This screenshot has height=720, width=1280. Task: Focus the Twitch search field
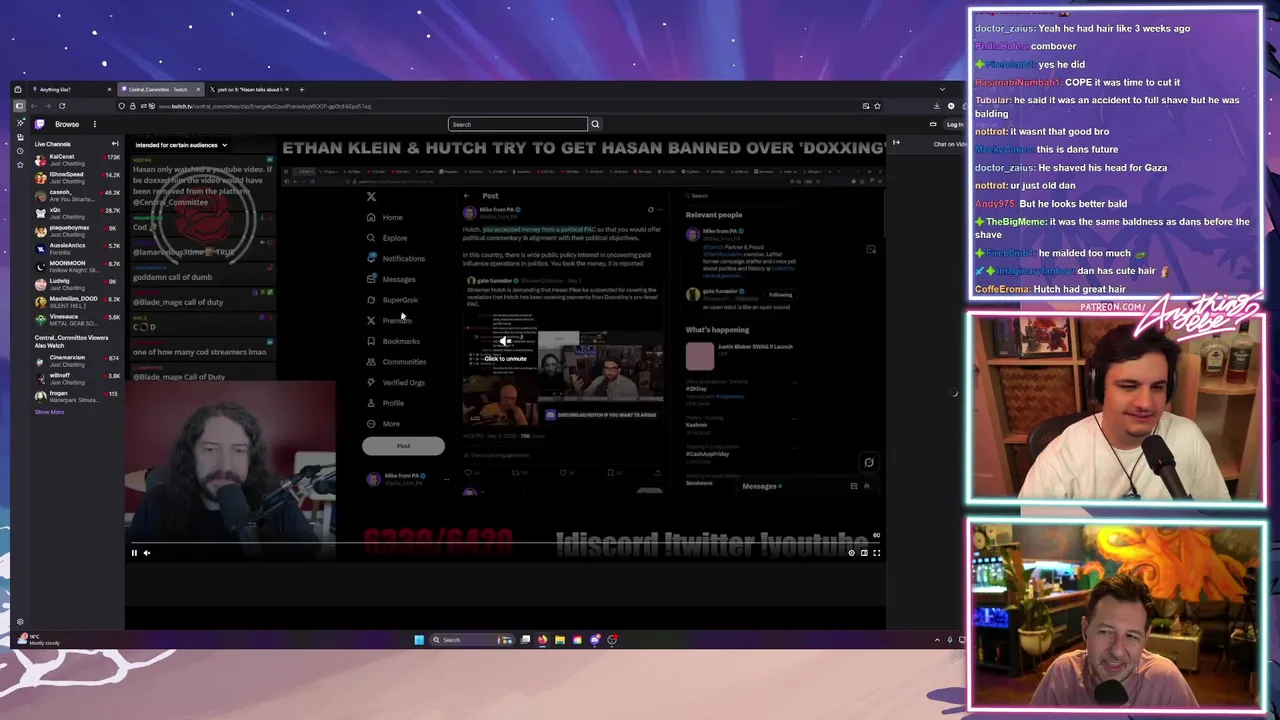pos(518,124)
